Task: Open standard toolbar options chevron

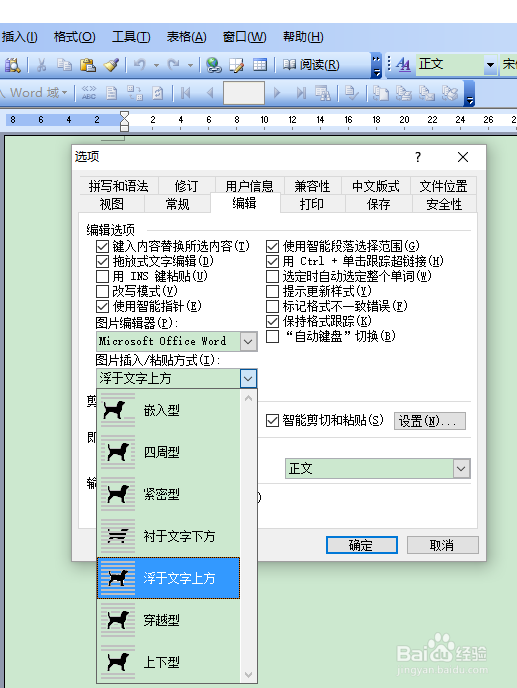Action: [376, 65]
